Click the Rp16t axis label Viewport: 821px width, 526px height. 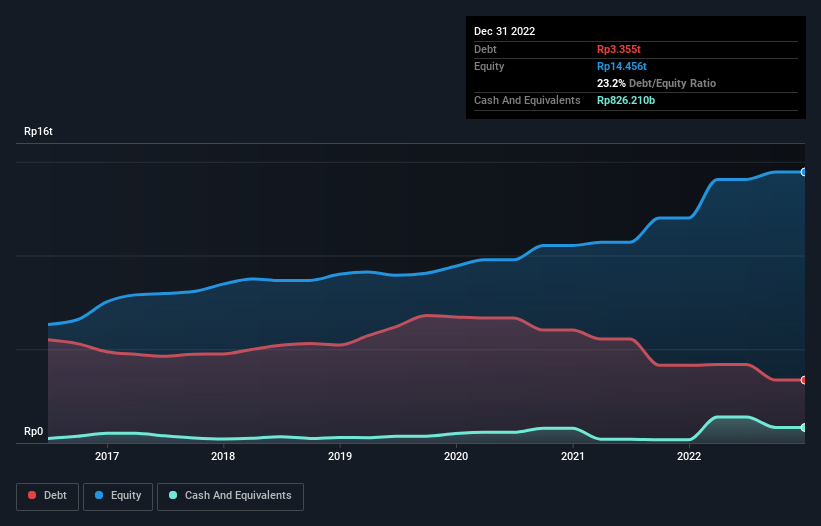coord(38,131)
